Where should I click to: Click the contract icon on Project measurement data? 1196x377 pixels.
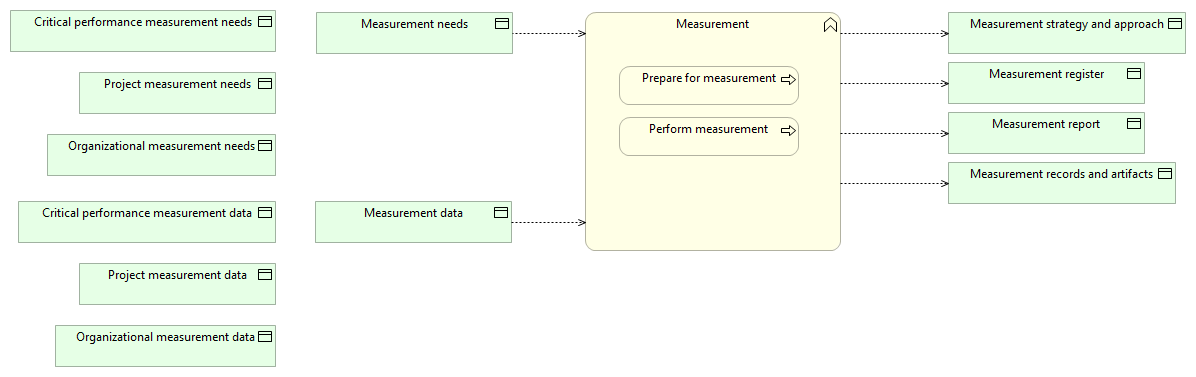(x=265, y=275)
